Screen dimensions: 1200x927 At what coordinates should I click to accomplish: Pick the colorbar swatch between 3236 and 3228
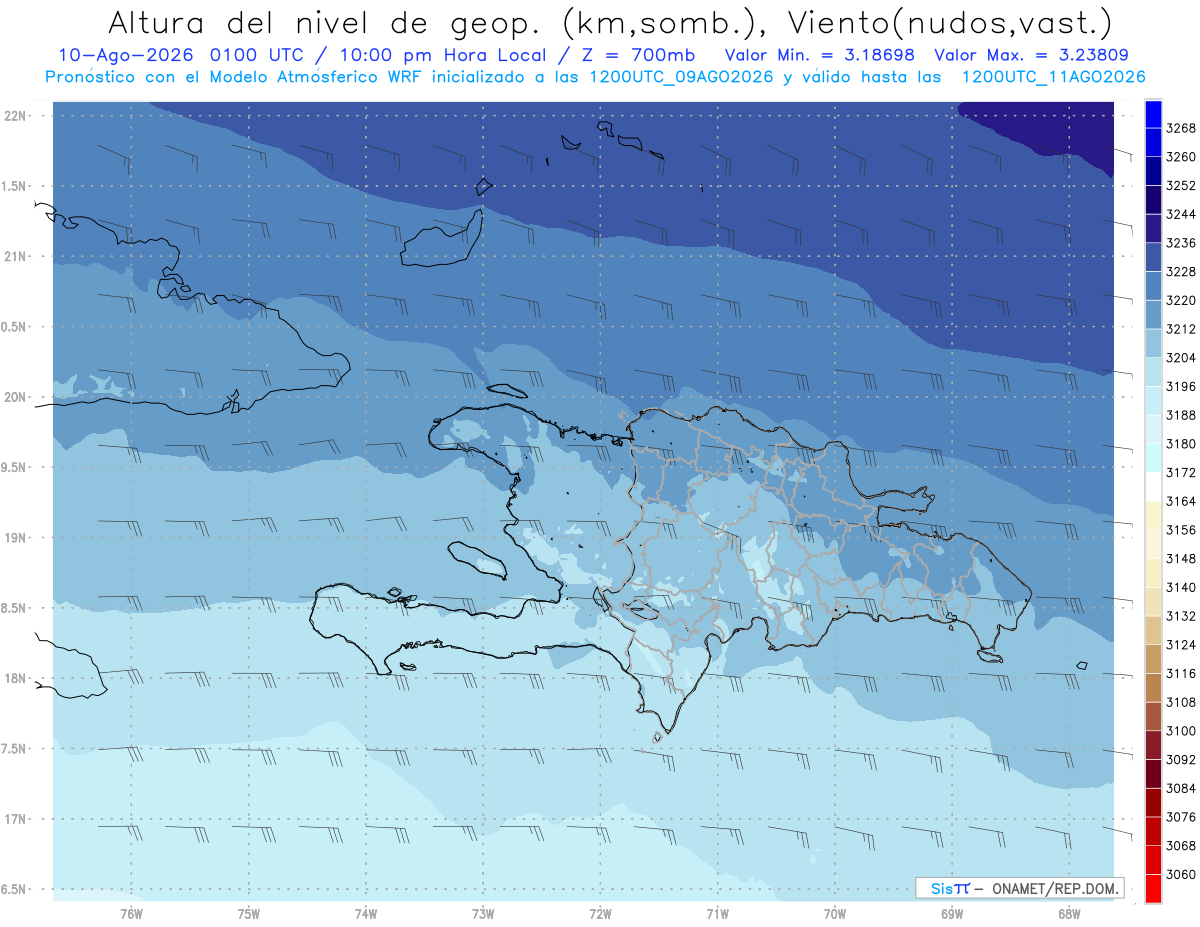click(1153, 257)
